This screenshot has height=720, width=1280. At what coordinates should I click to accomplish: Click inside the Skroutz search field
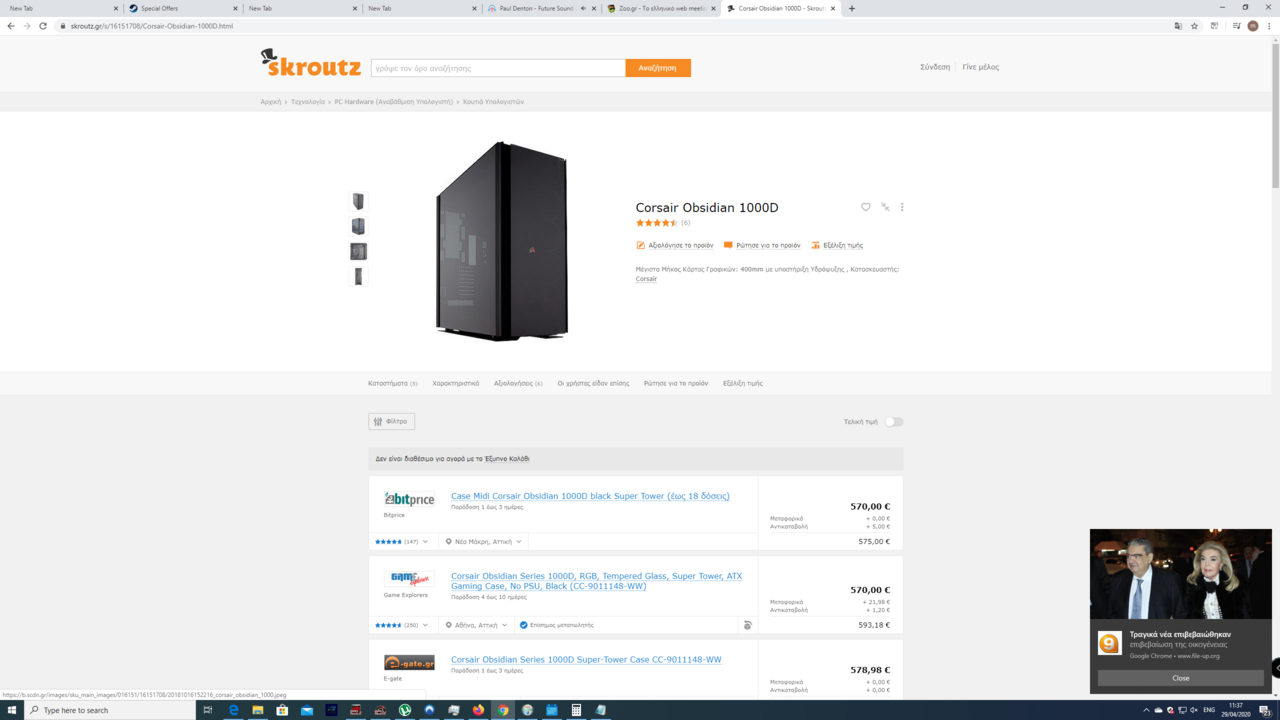coord(498,68)
